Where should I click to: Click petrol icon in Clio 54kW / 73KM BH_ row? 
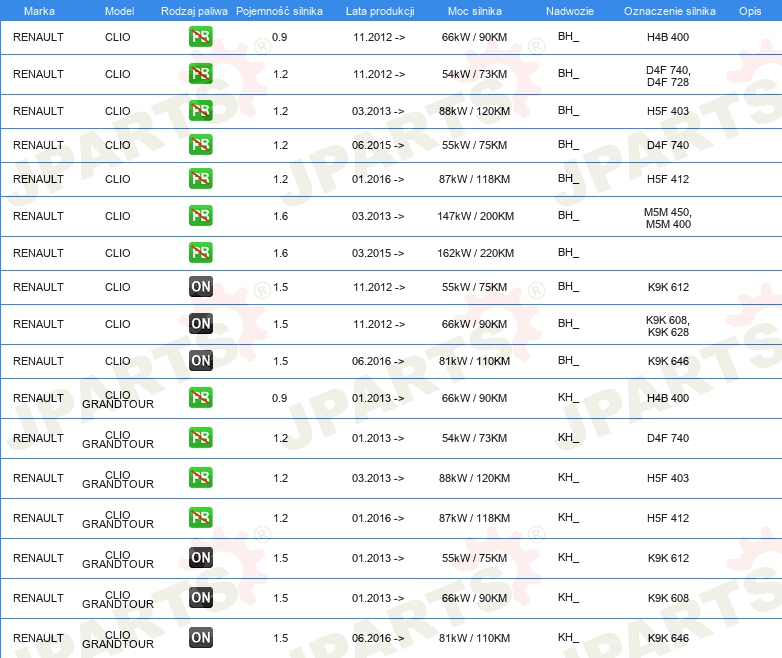[200, 73]
